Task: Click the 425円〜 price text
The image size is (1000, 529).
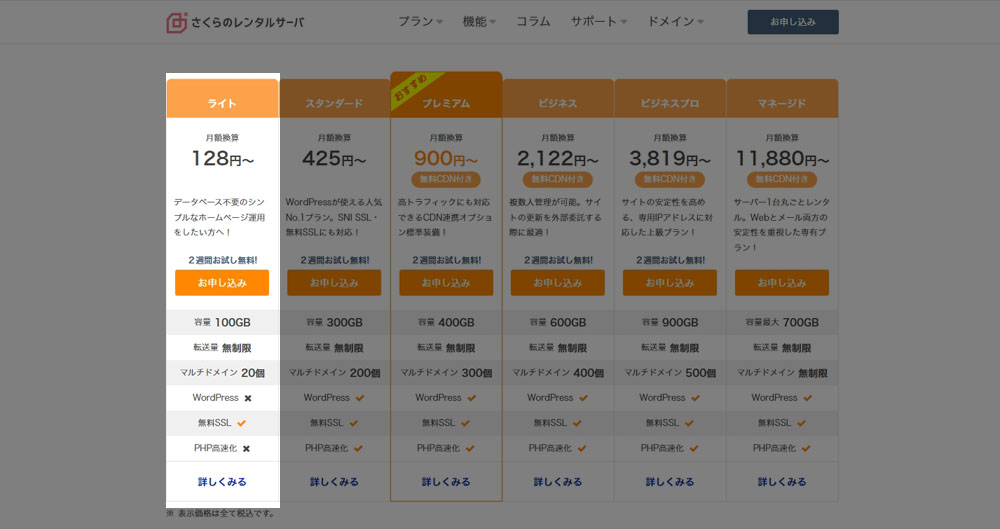Action: 334,158
